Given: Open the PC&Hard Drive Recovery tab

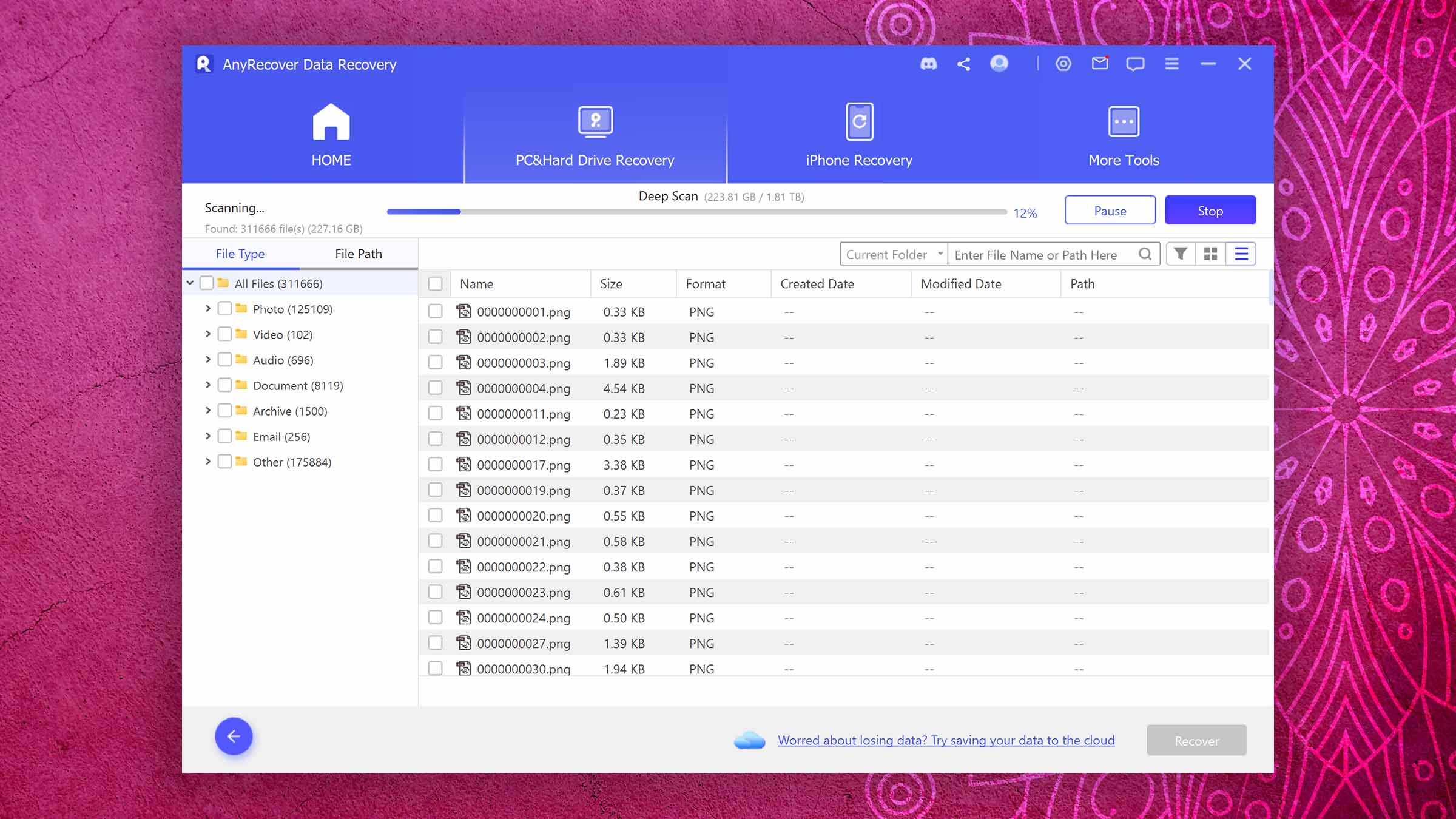Looking at the screenshot, I should click(x=595, y=136).
